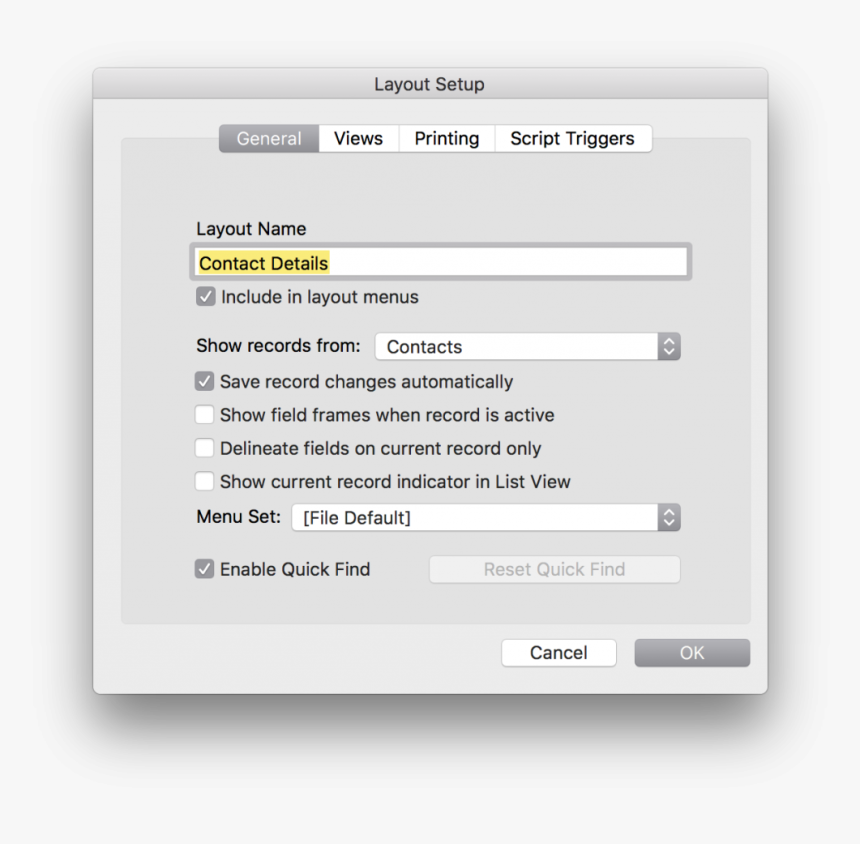Select the highlighted Contact Details text
The image size is (860, 844).
[x=262, y=262]
